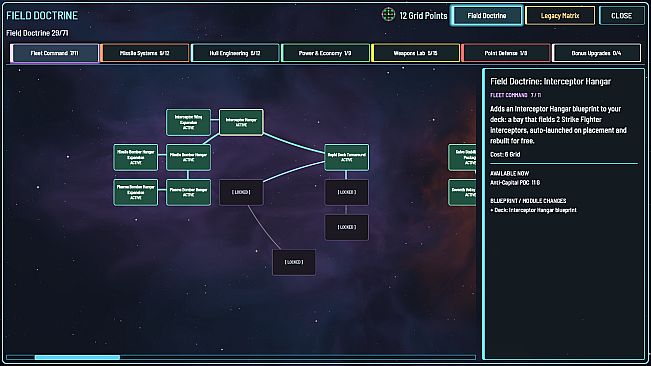Switch to Hull Engineering tab
The width and height of the screenshot is (651, 366).
pos(235,53)
